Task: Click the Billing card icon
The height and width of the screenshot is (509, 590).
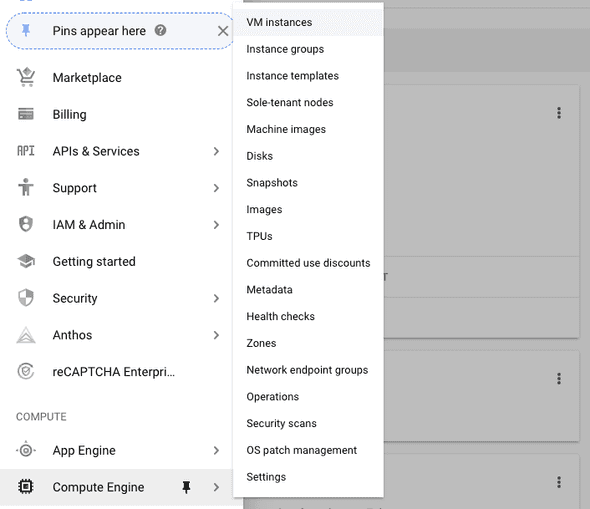Action: (26, 114)
